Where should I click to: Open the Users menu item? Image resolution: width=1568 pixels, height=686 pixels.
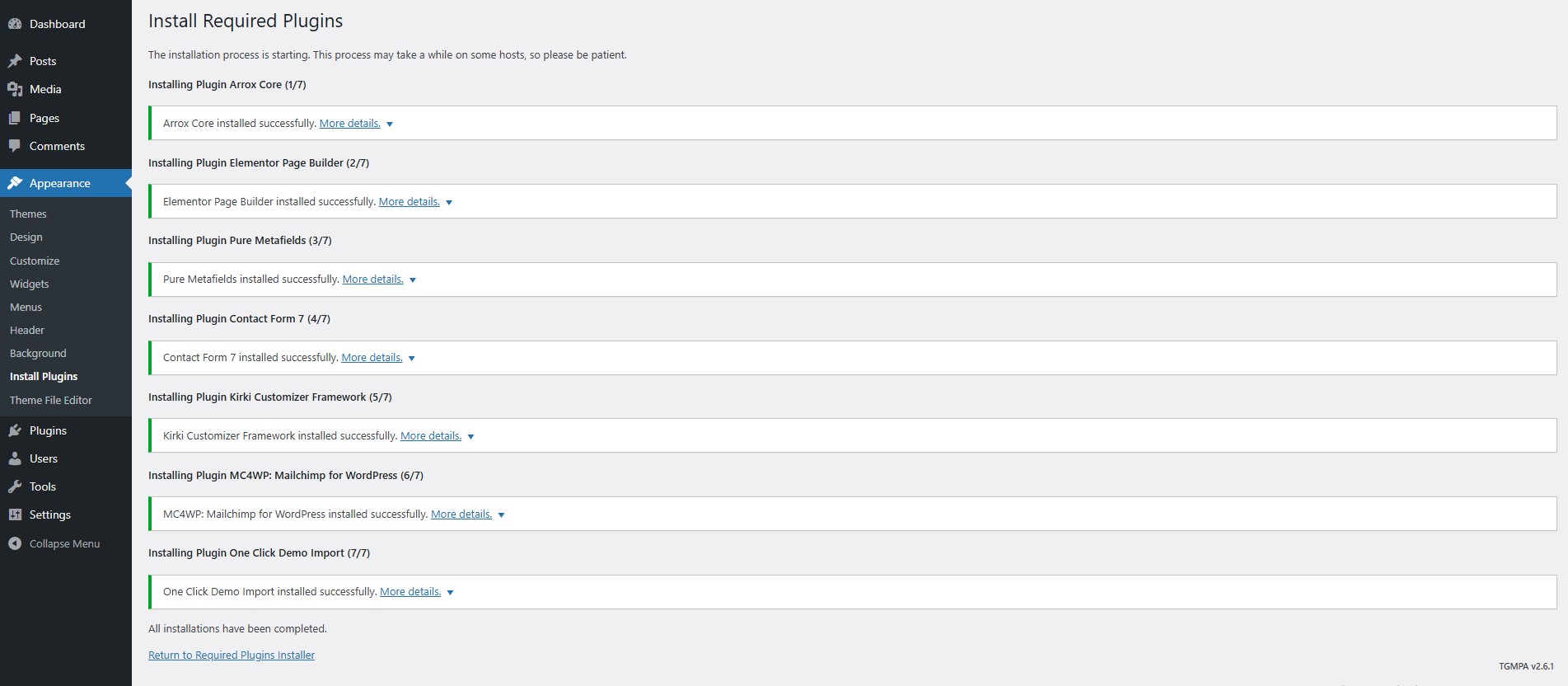pos(66,458)
